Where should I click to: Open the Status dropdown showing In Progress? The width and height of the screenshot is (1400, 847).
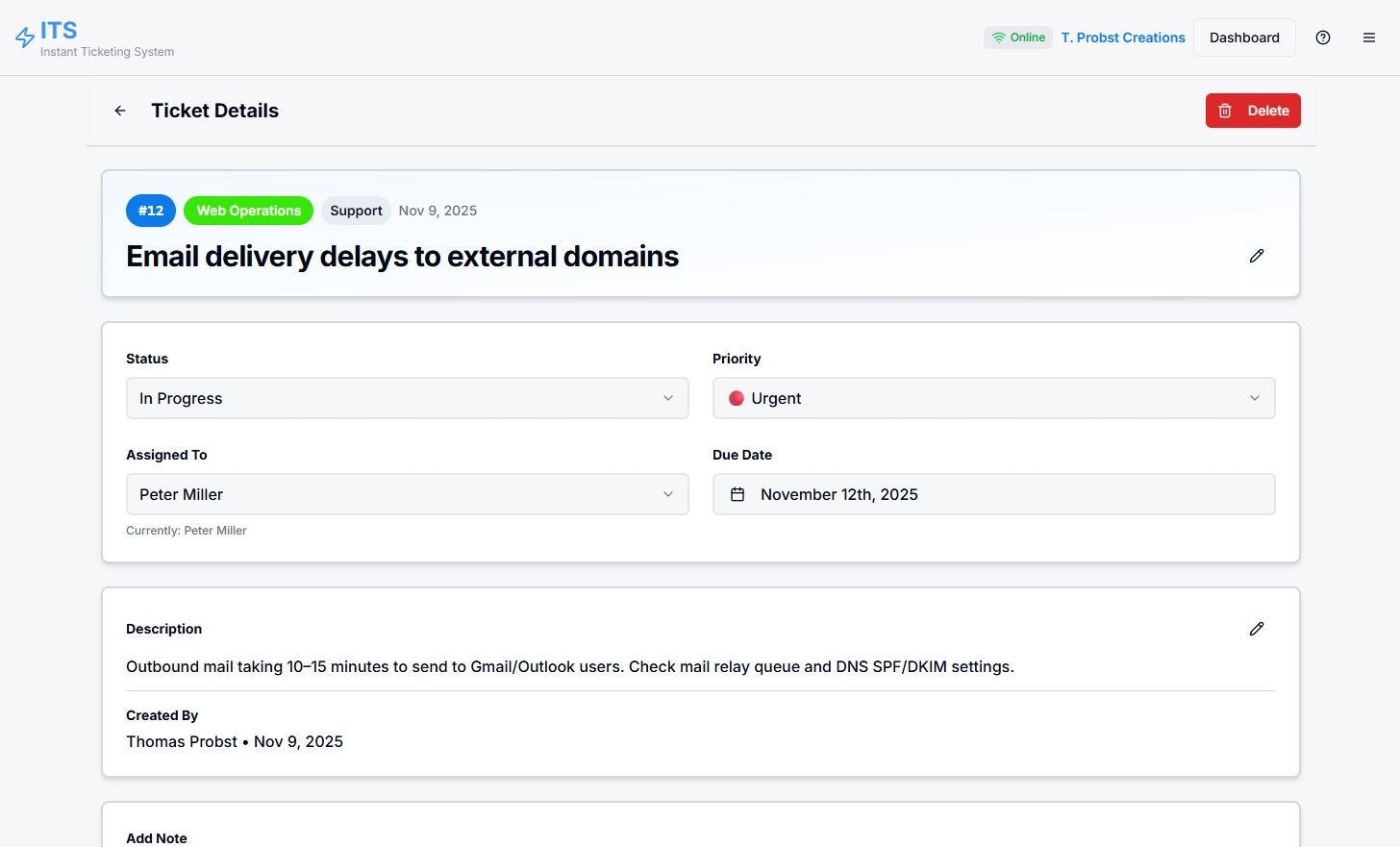pos(407,397)
